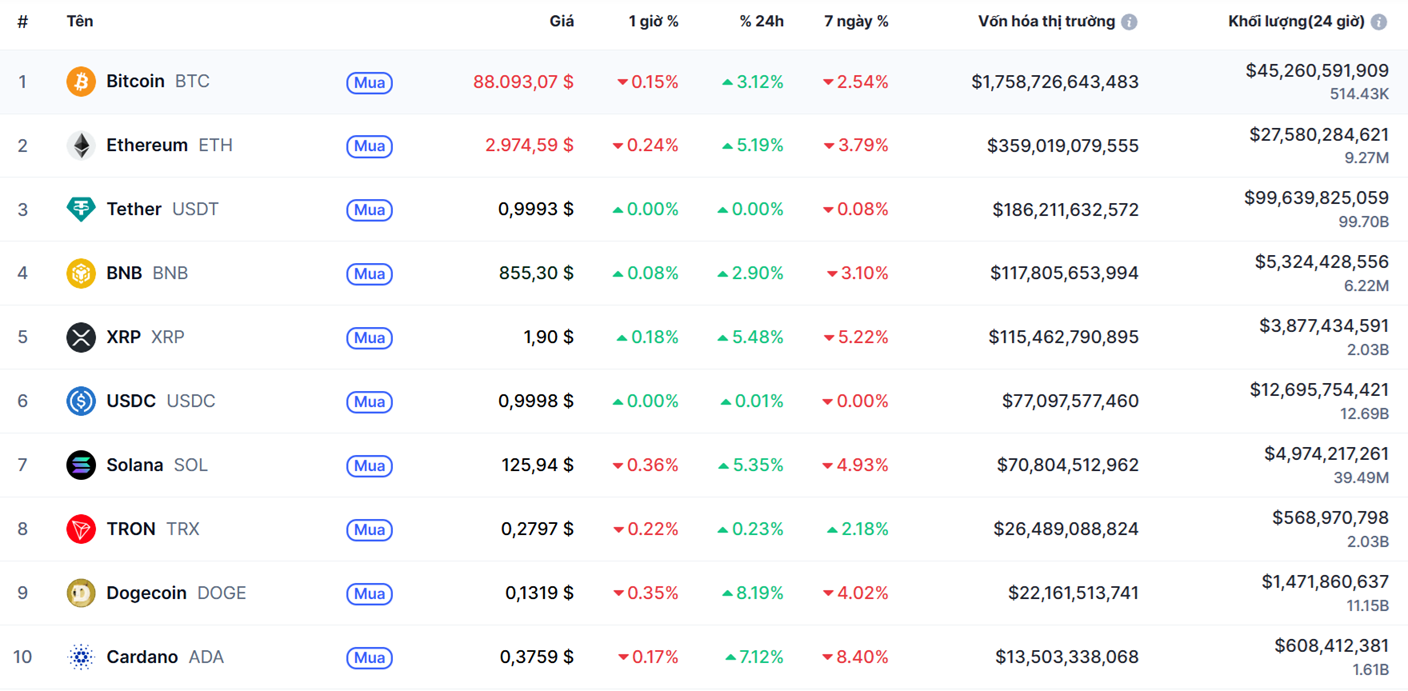This screenshot has width=1408, height=691.
Task: Click Cardano price 0,3759 $
Action: pos(537,657)
